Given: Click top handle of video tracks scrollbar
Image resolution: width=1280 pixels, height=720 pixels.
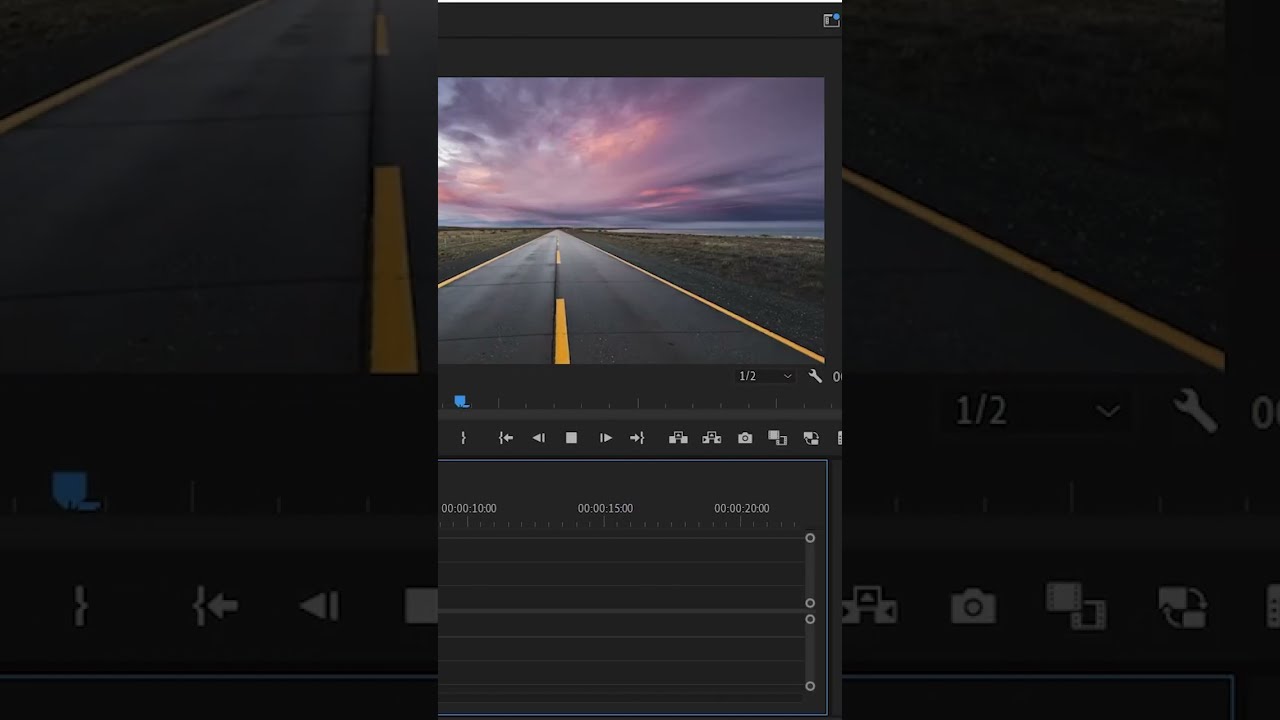Looking at the screenshot, I should point(810,538).
